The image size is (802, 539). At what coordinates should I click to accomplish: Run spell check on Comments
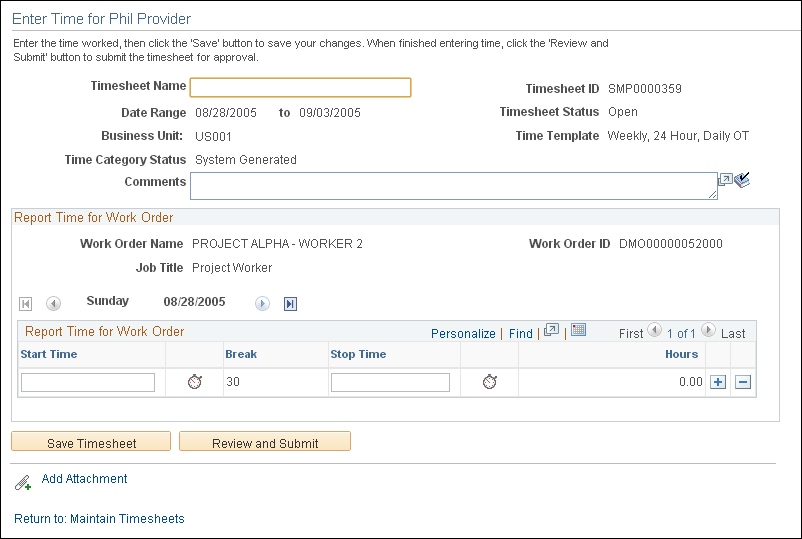click(x=742, y=180)
